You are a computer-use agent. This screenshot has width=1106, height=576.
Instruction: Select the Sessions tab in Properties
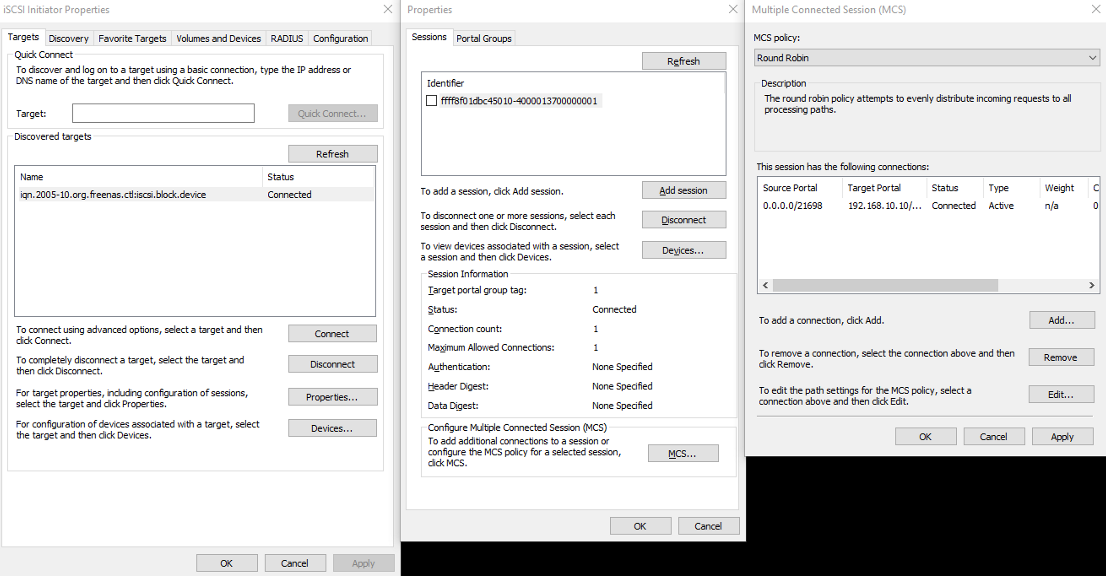(x=429, y=37)
